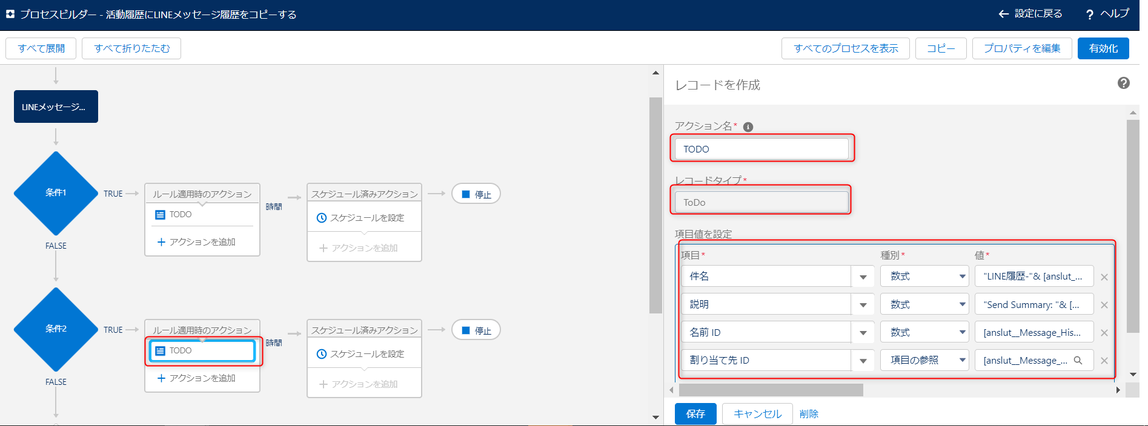Open the 件名 field dropdown arrow
The width and height of the screenshot is (1148, 426).
[x=862, y=277]
